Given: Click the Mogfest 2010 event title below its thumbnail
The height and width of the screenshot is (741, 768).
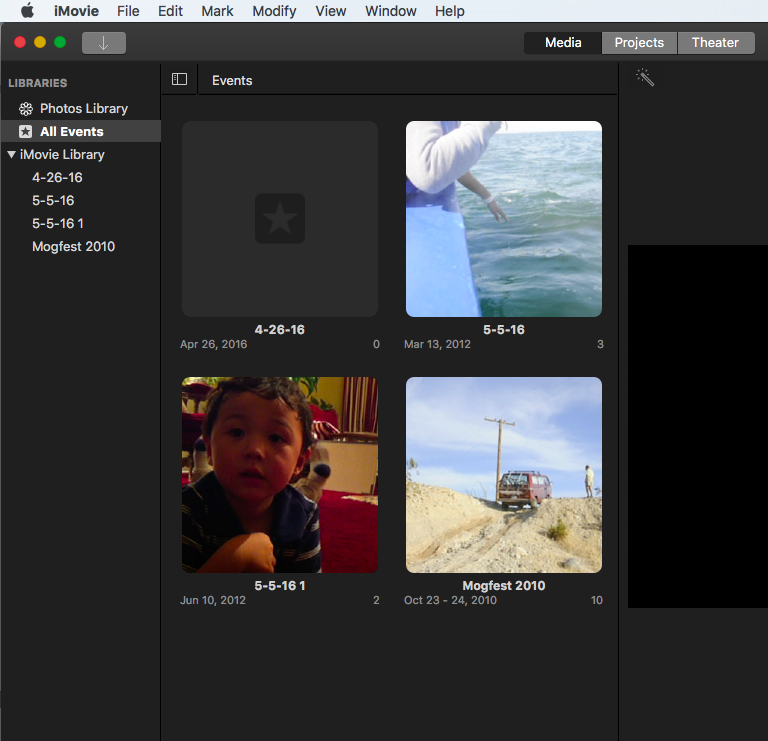Looking at the screenshot, I should point(504,585).
